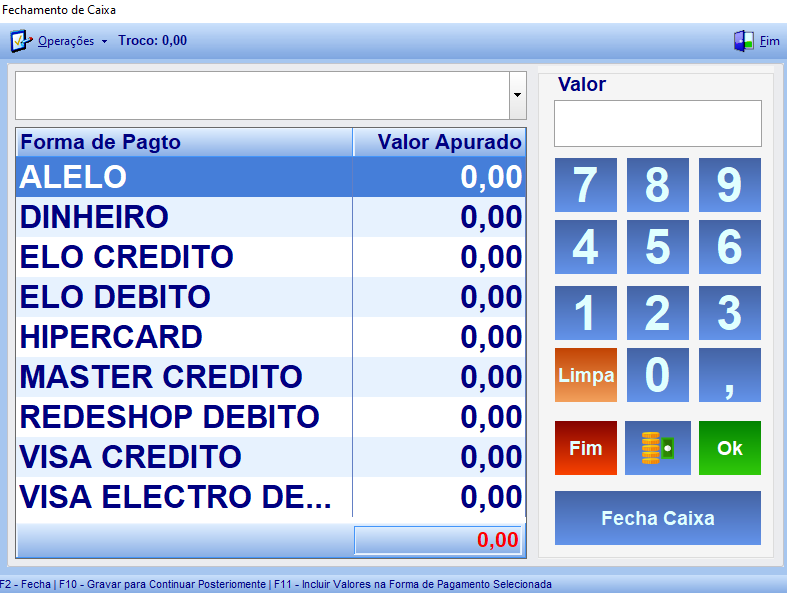Open the Operações dropdown menu
Viewport: 787px width, 593px height.
point(72,41)
